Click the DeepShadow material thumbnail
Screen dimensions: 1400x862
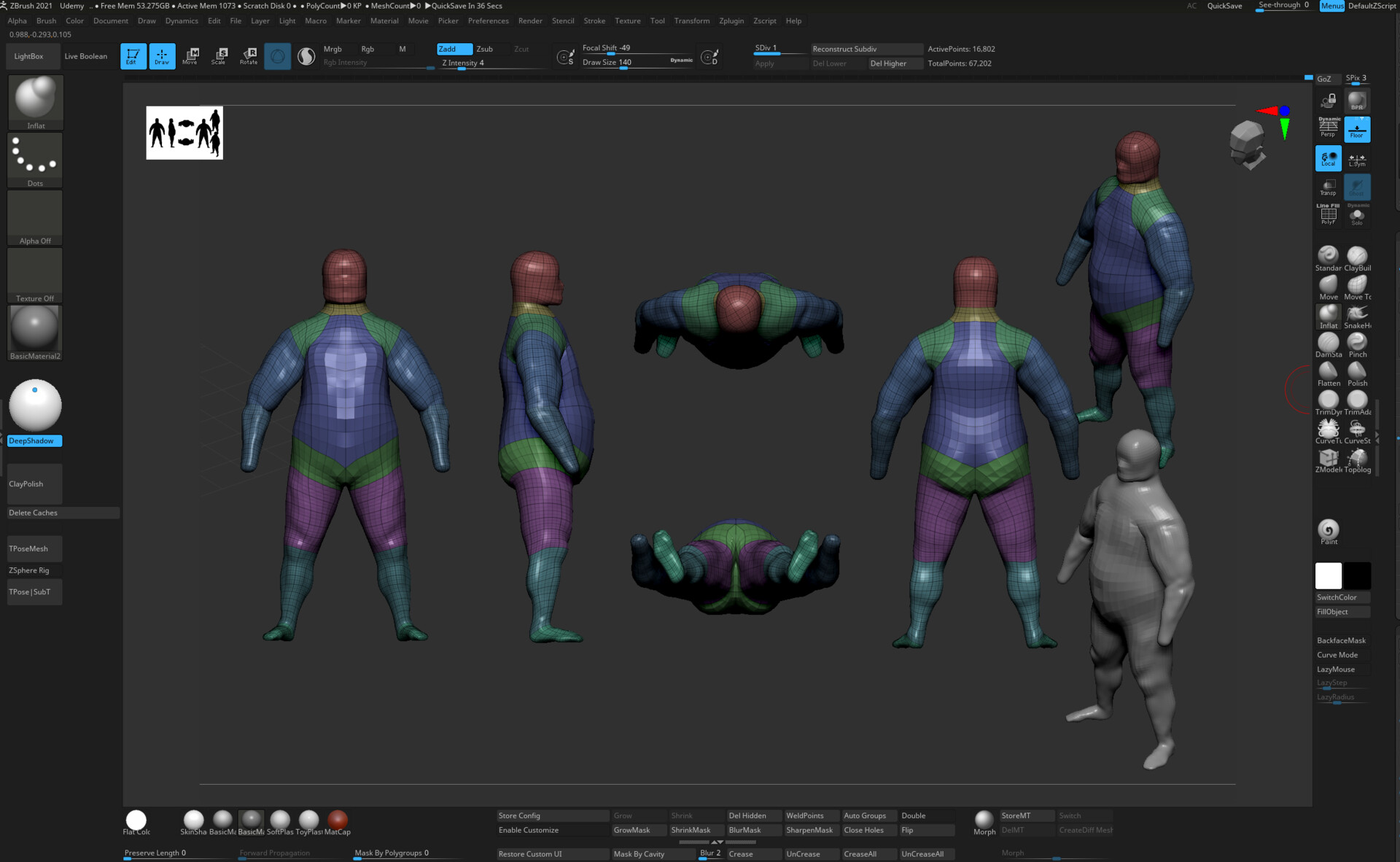coord(34,405)
